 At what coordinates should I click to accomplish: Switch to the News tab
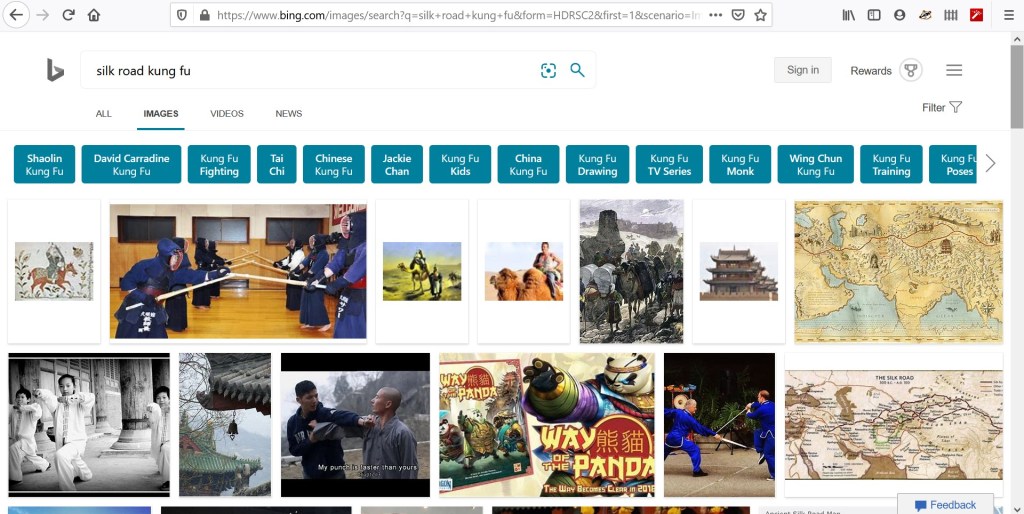point(289,114)
